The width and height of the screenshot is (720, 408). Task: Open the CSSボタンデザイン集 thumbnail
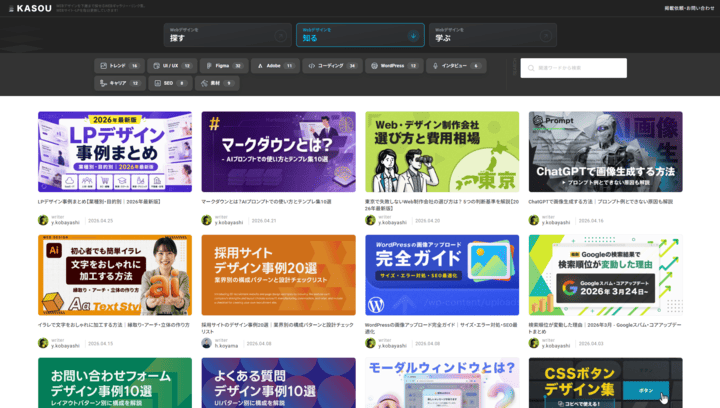[605, 383]
